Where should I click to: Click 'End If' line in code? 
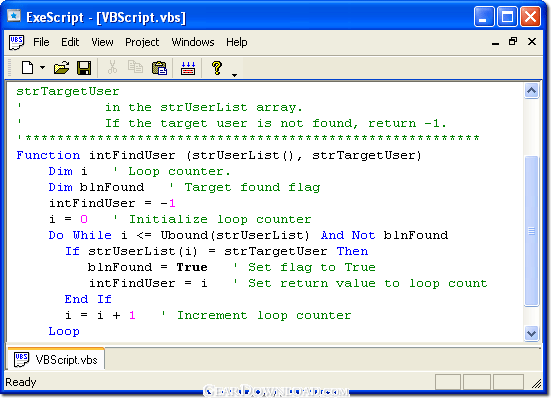click(x=88, y=299)
